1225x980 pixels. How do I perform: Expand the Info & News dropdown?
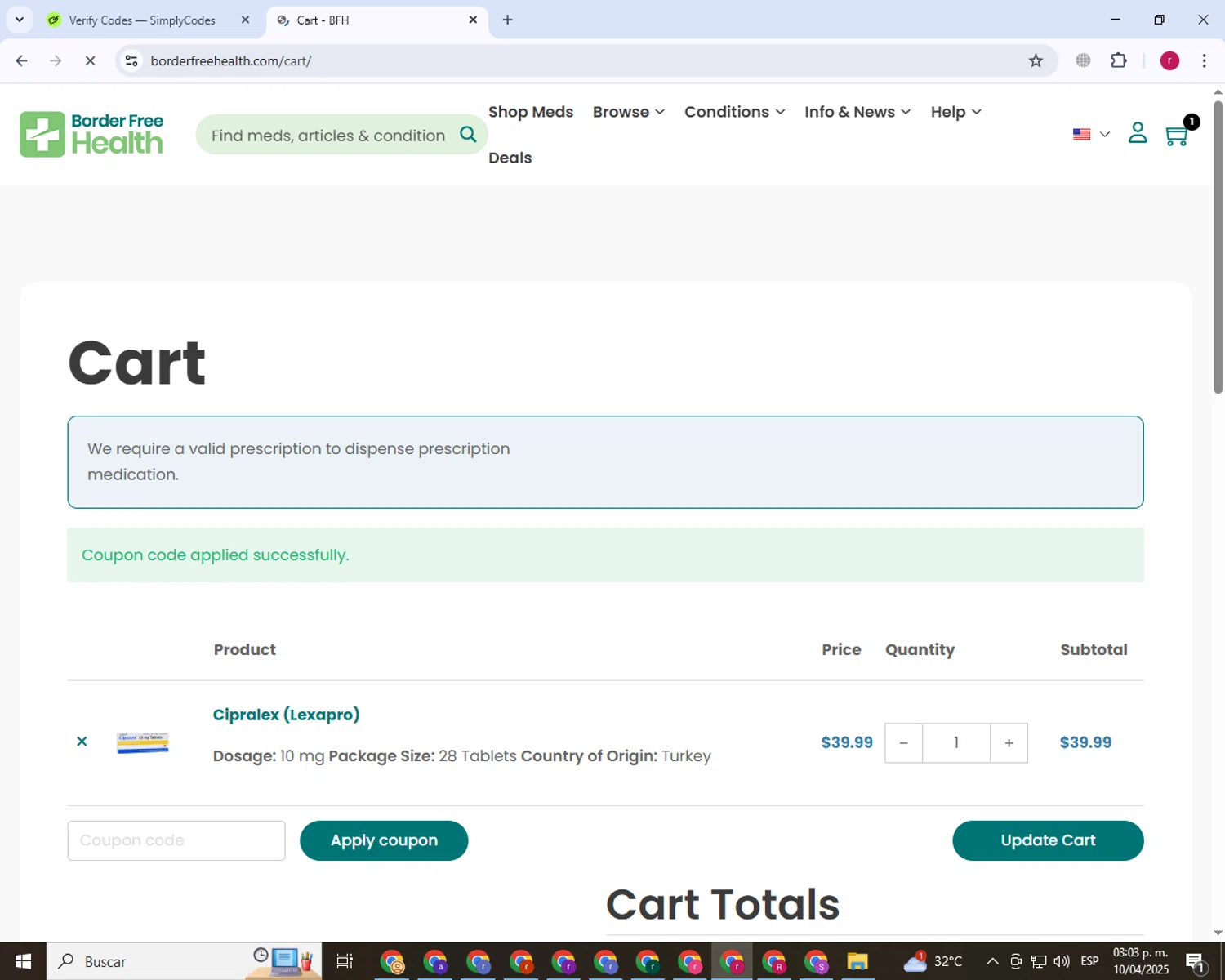coord(857,112)
